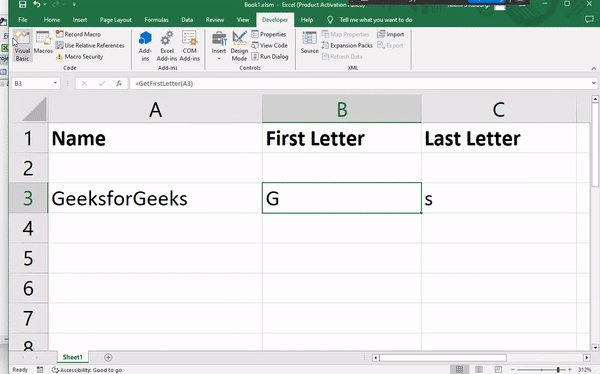The height and width of the screenshot is (374, 600).
Task: Click Map Properties
Action: click(x=346, y=34)
